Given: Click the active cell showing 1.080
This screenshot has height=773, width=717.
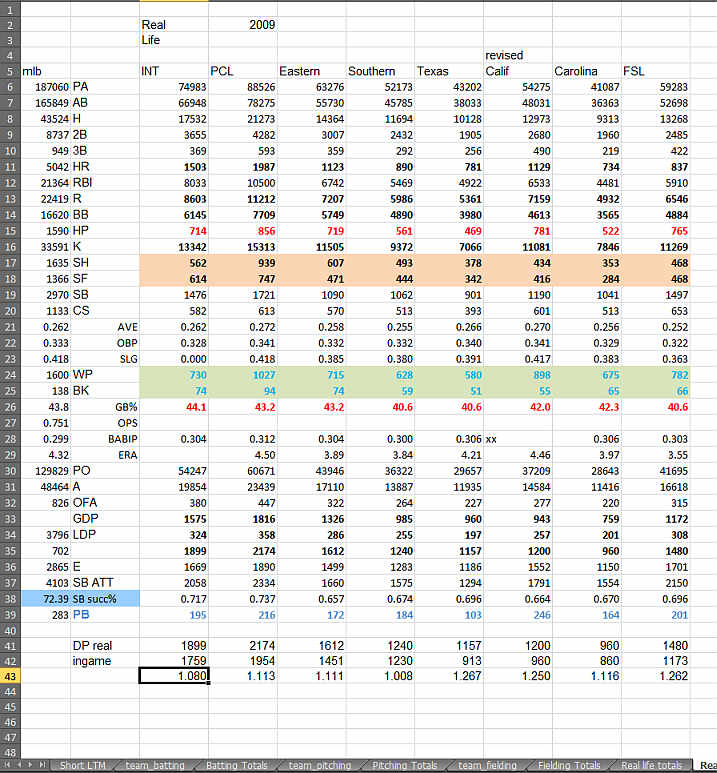Looking at the screenshot, I should (173, 676).
